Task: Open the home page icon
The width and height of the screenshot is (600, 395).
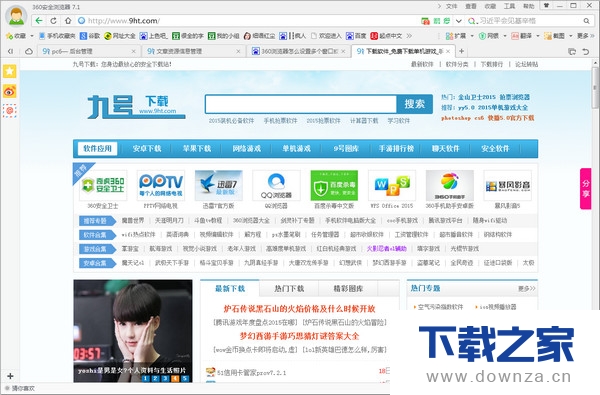Action: click(68, 21)
